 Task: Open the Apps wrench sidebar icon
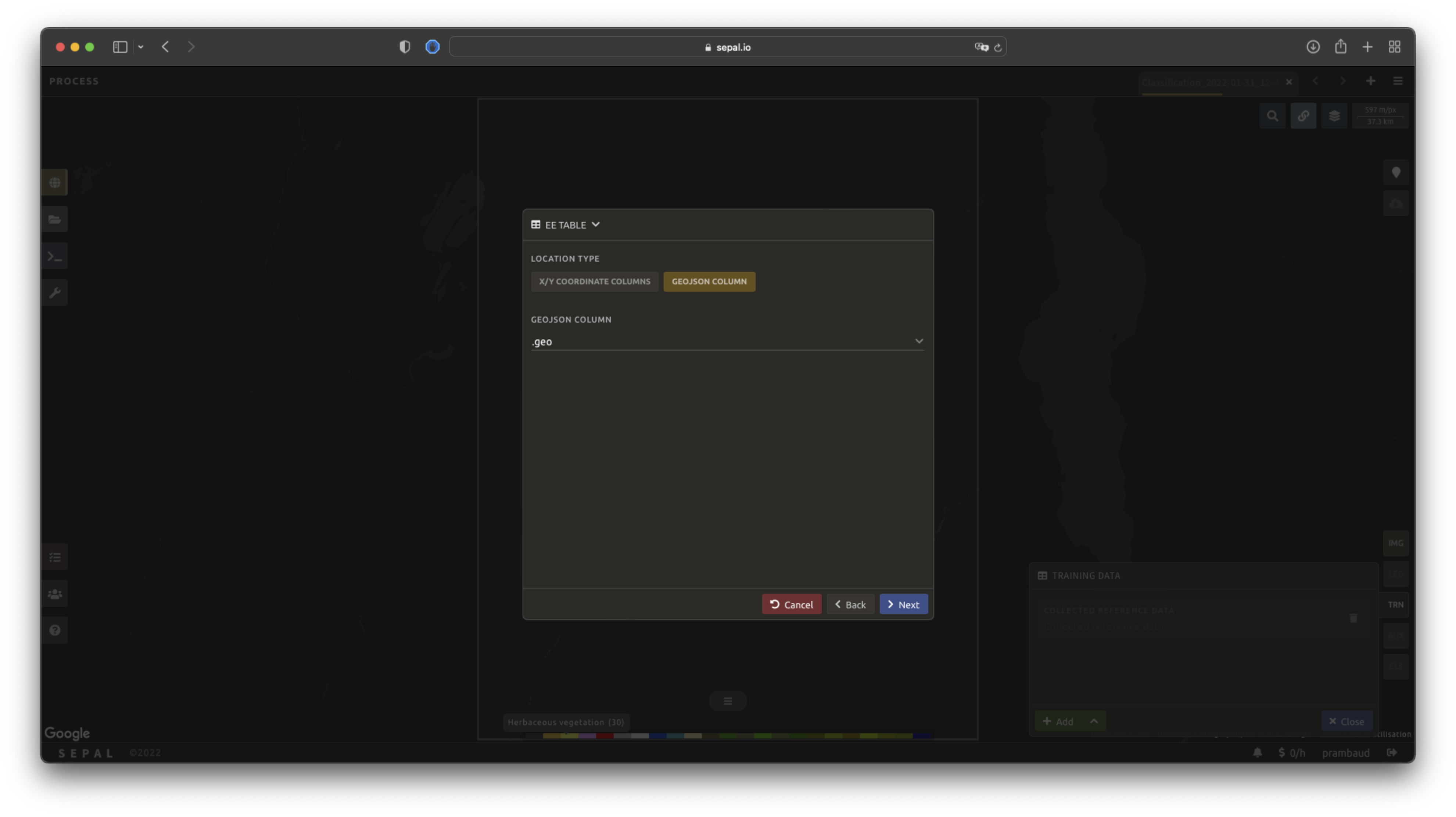click(55, 293)
